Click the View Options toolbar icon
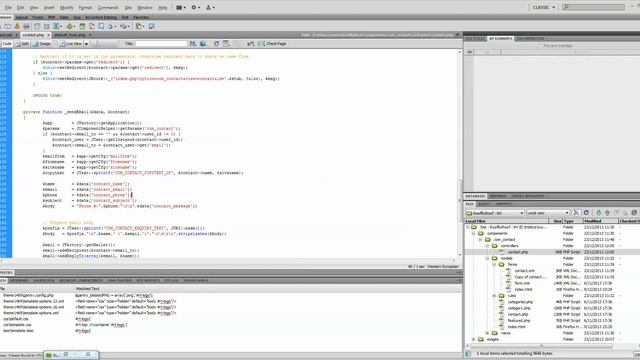This screenshot has width=640, height=360. [226, 44]
